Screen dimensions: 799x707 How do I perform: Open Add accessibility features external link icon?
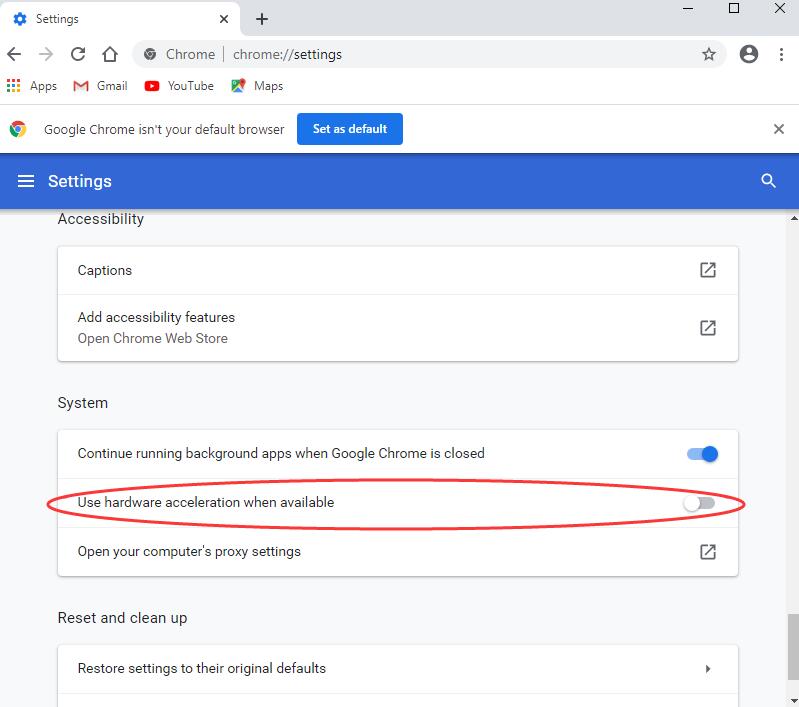point(708,328)
